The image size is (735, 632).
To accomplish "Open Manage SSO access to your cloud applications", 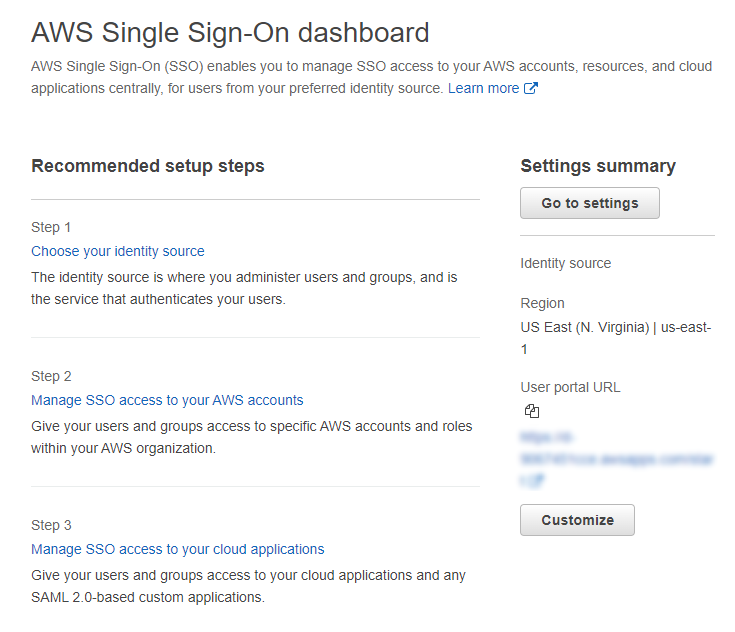I will click(178, 549).
